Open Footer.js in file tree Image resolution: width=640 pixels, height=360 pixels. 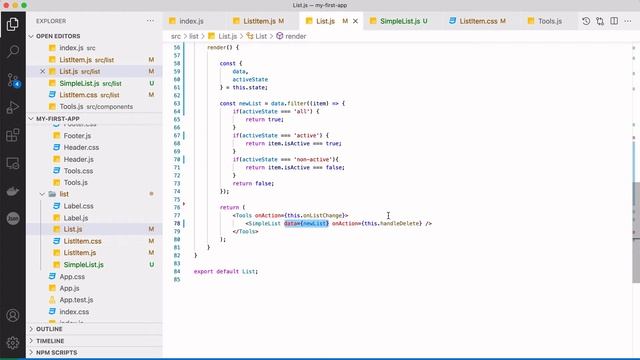pos(77,136)
